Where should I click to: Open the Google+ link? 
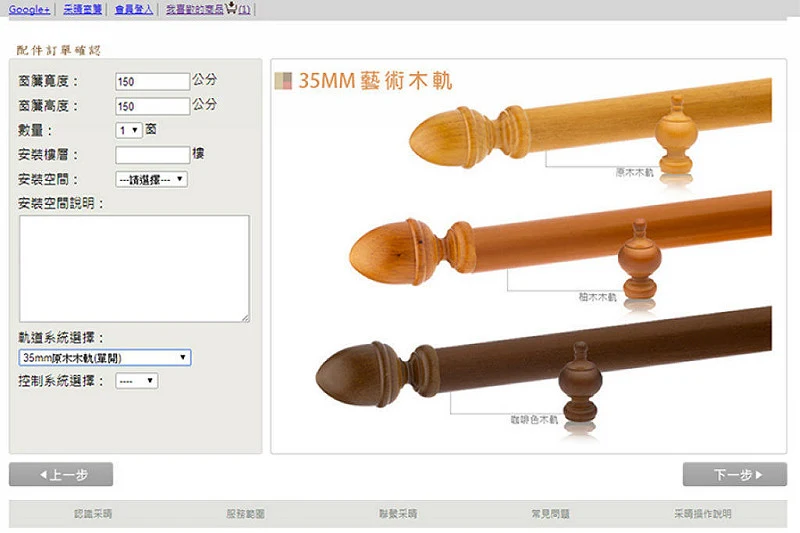coord(29,9)
